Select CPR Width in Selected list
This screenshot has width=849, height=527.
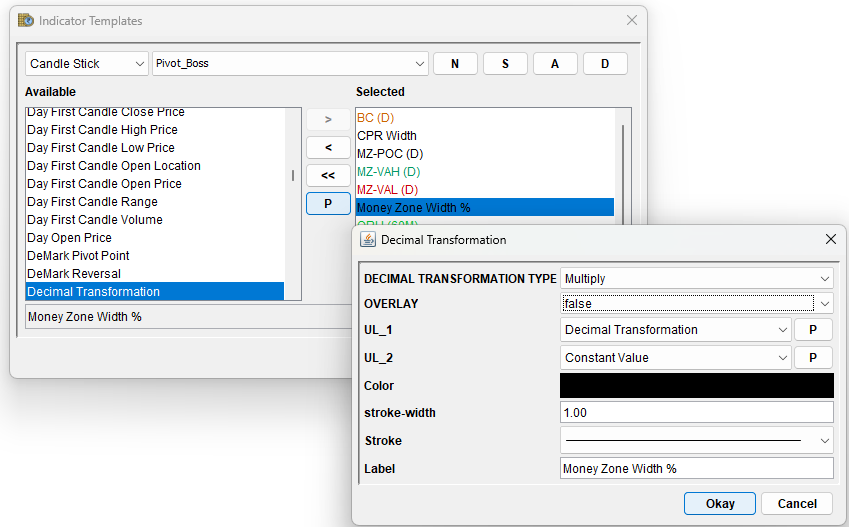[387, 136]
